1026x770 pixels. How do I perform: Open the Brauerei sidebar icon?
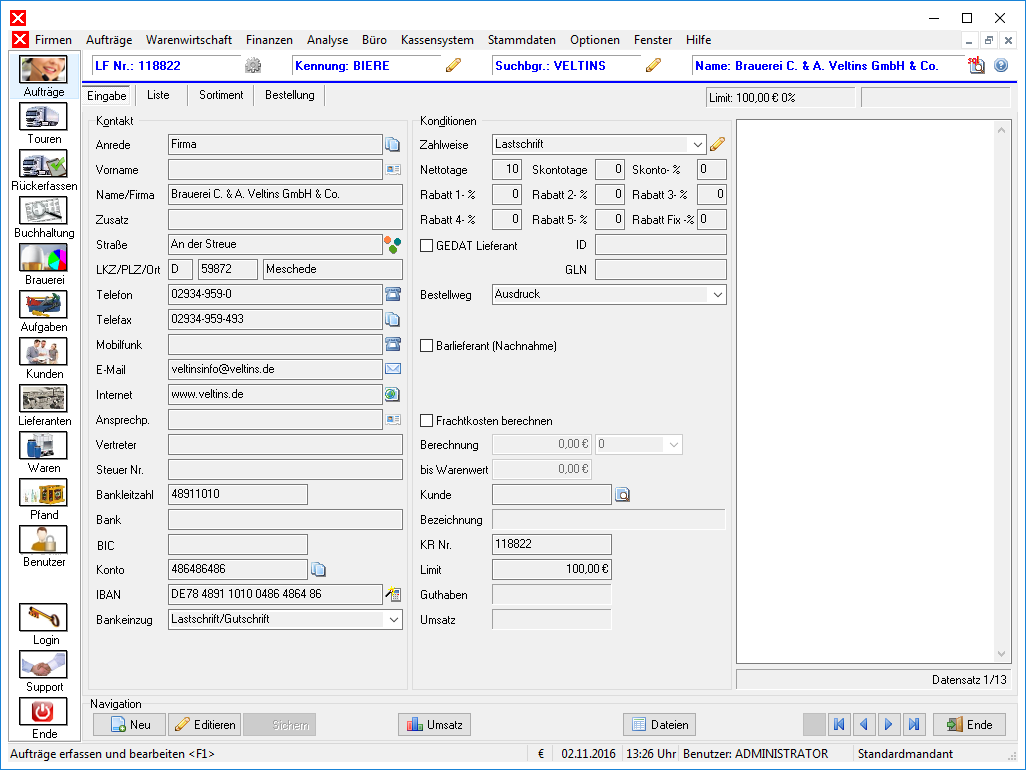43,258
